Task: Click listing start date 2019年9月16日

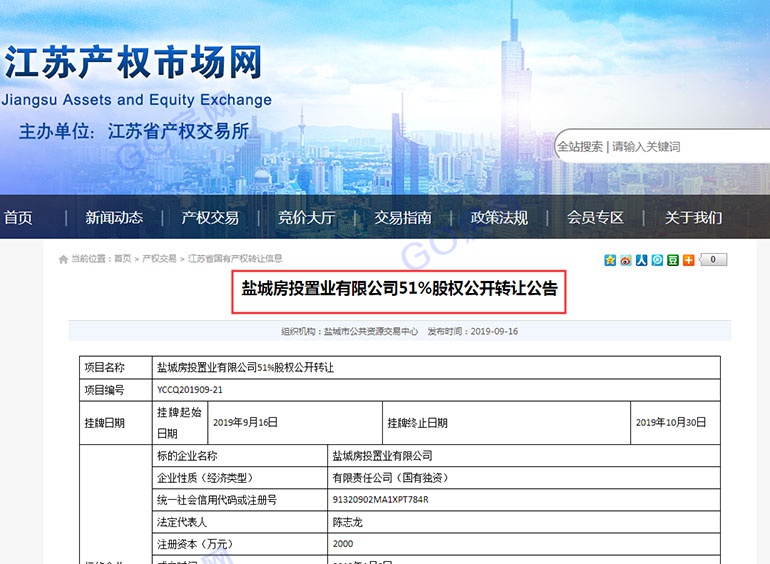Action: click(245, 423)
